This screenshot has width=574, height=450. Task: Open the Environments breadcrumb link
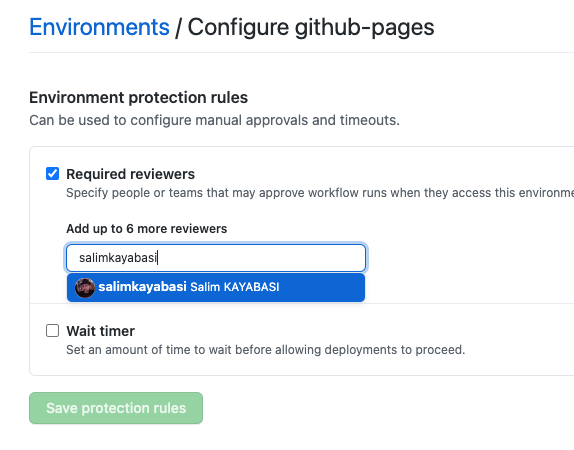[99, 27]
